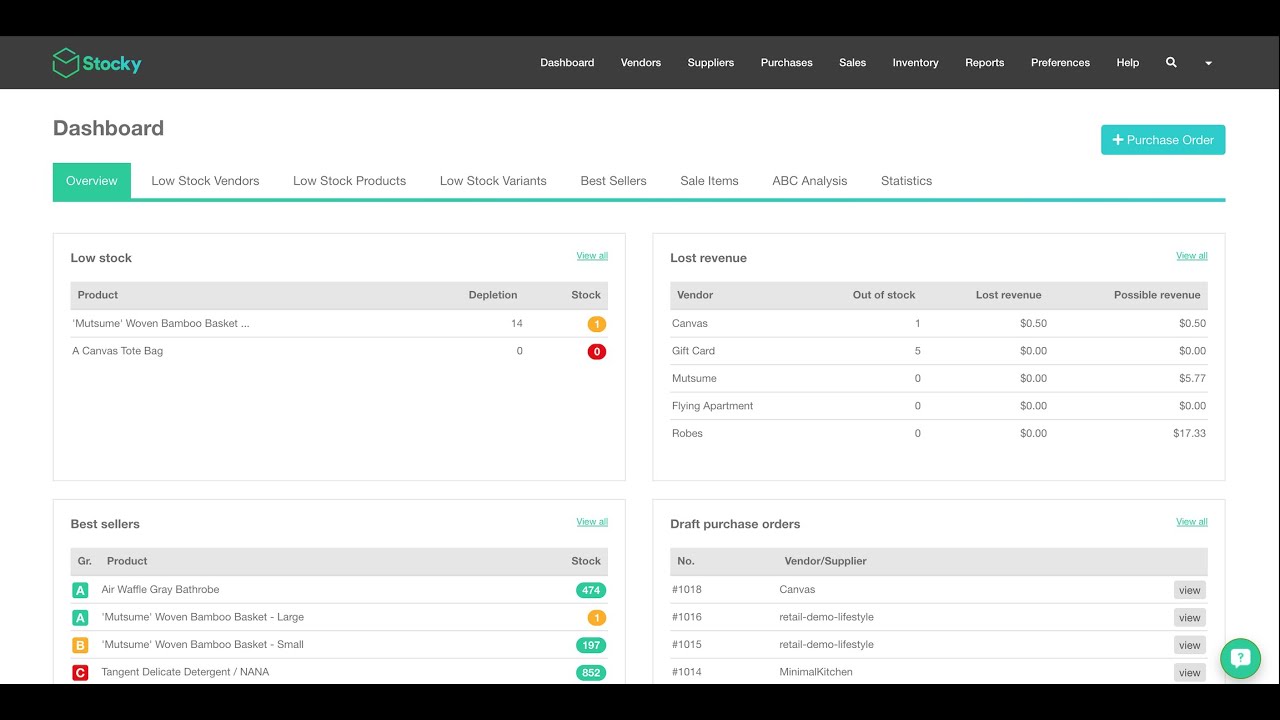Click retail-demo-lifestyle supplier for order #1016
1280x720 pixels.
[x=826, y=617]
